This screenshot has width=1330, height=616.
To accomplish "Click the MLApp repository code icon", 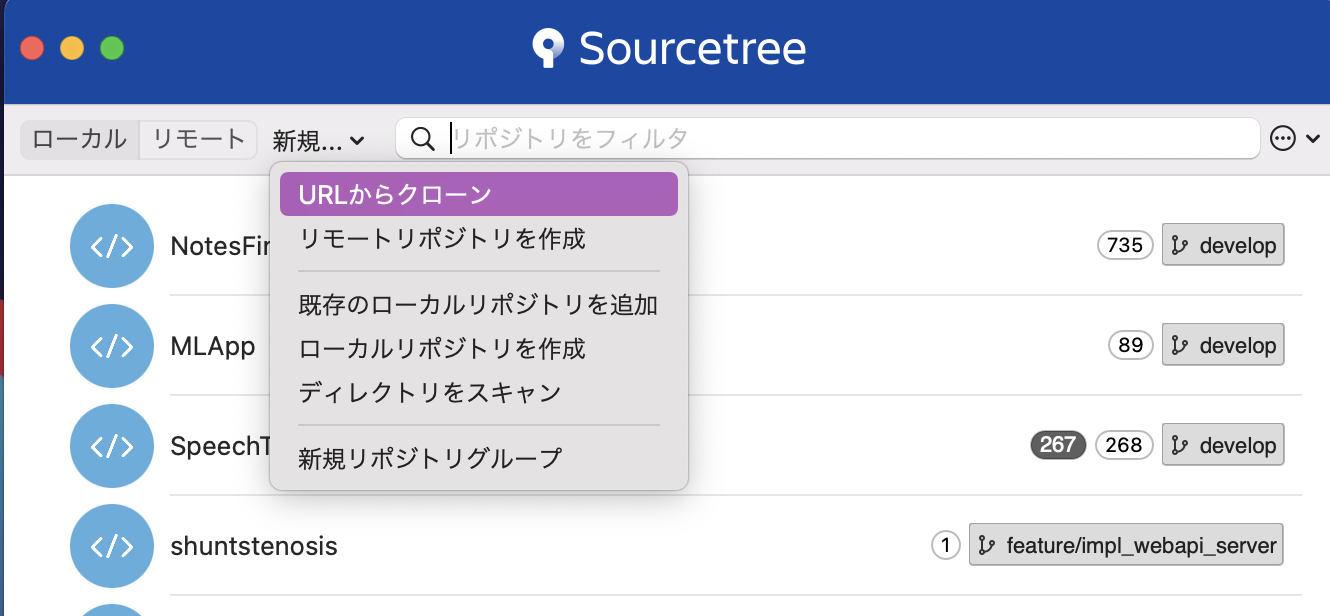I will coord(112,346).
